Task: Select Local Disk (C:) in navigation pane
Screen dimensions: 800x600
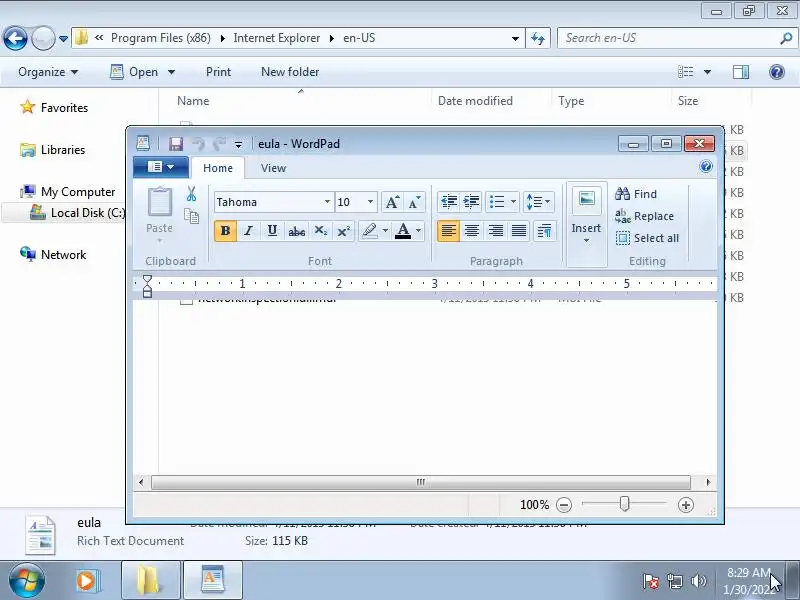Action: point(78,213)
